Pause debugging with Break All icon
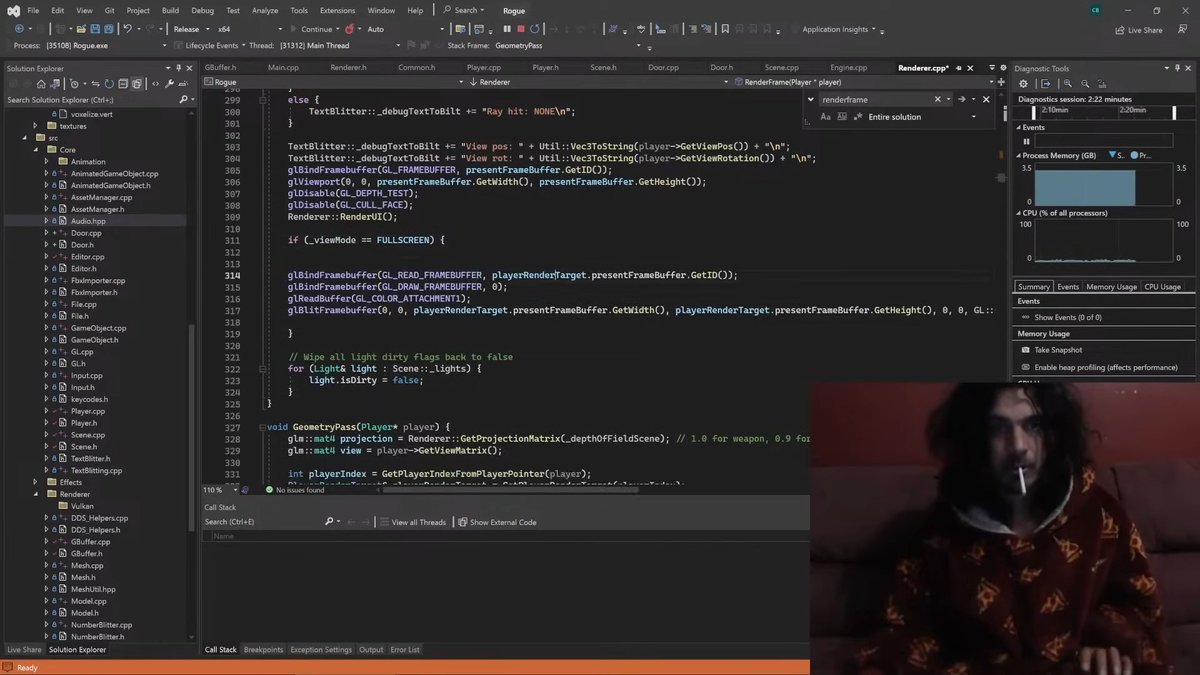Image resolution: width=1200 pixels, height=675 pixels. tap(507, 29)
